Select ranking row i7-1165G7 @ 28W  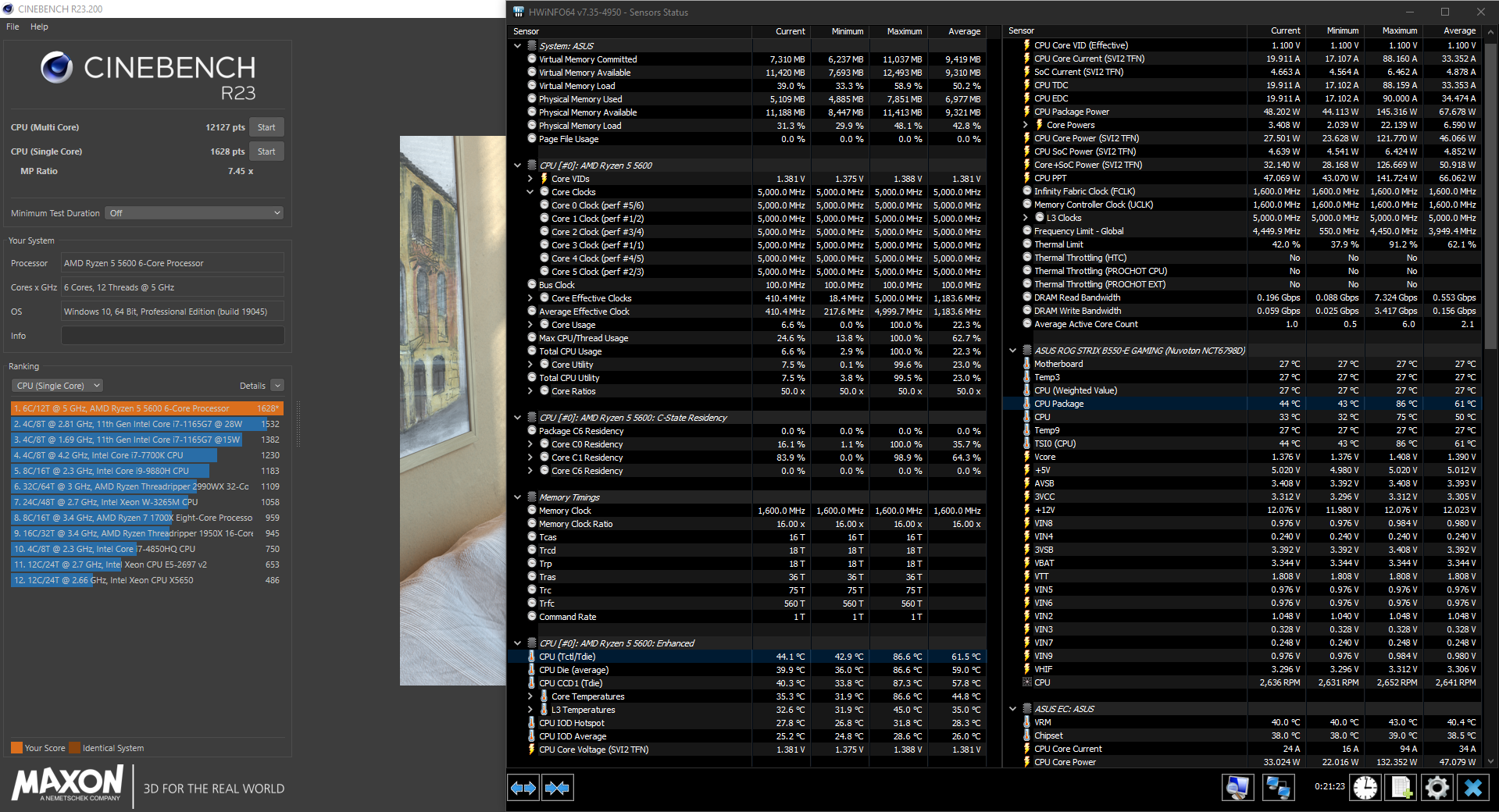pos(147,424)
